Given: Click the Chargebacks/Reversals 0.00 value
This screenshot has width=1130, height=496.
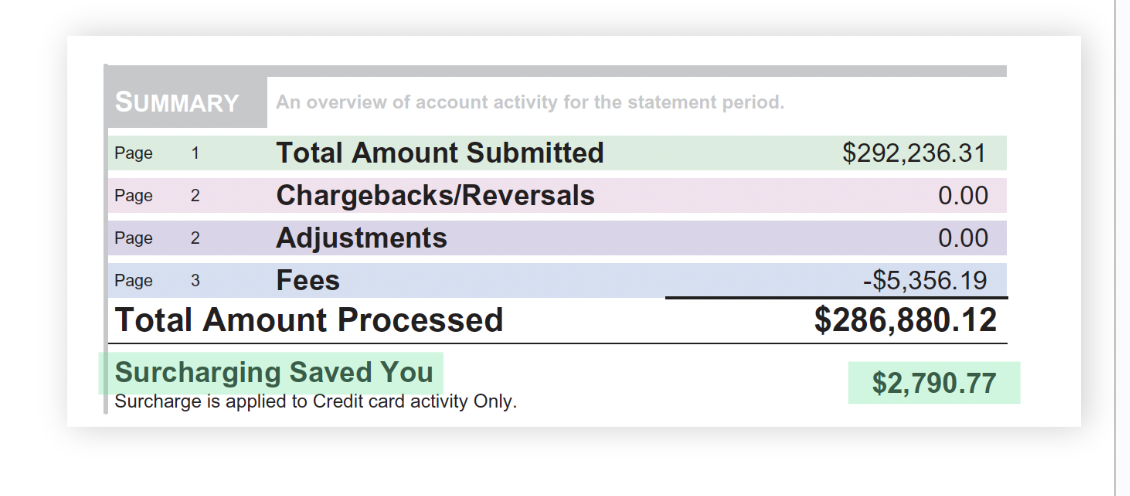Looking at the screenshot, I should point(963,195).
